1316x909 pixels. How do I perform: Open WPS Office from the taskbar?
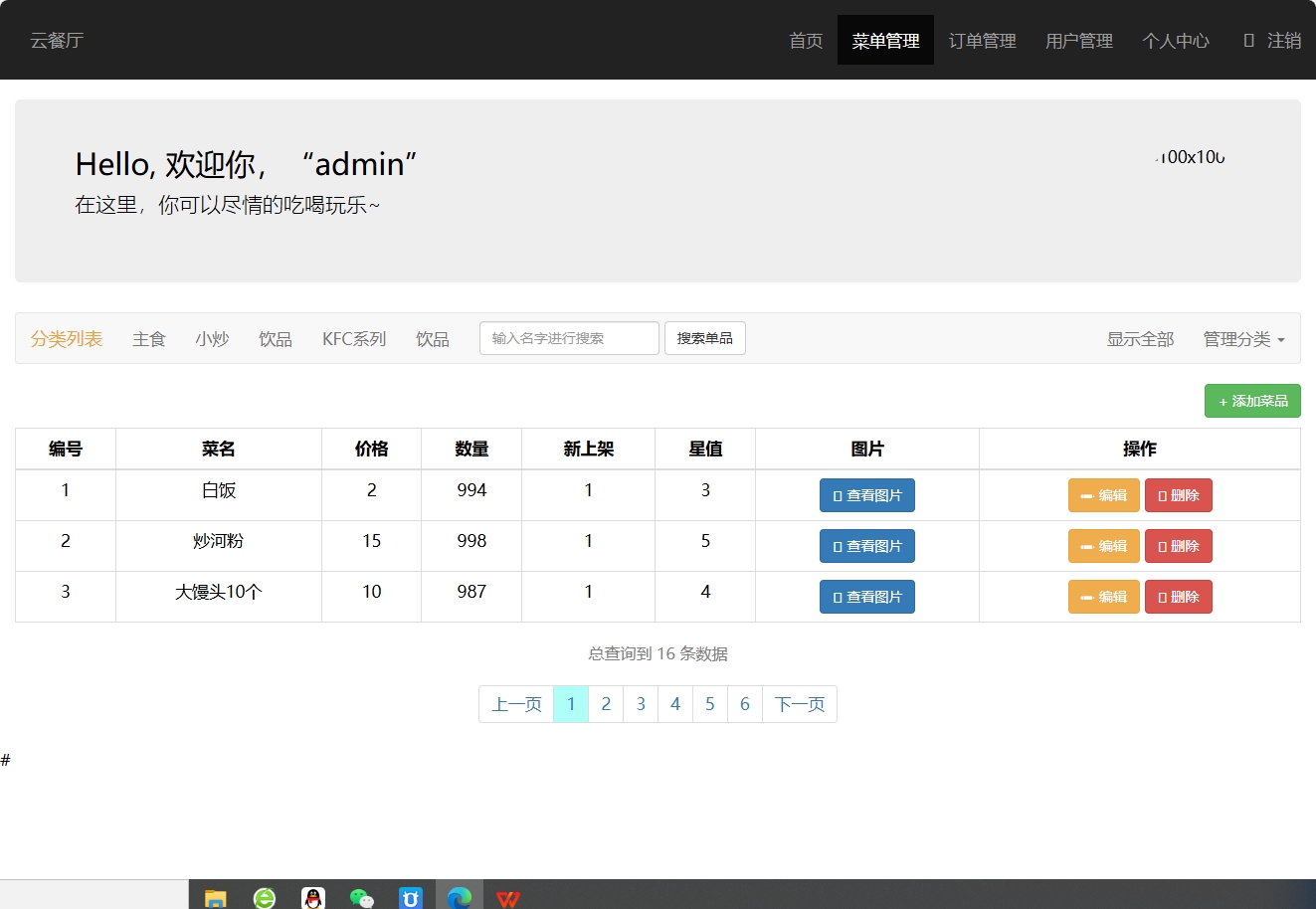508,898
